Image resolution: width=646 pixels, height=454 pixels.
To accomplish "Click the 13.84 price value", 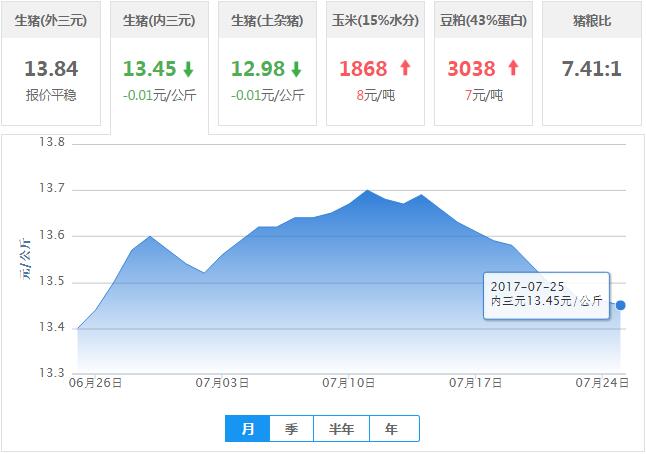I will pos(51,69).
